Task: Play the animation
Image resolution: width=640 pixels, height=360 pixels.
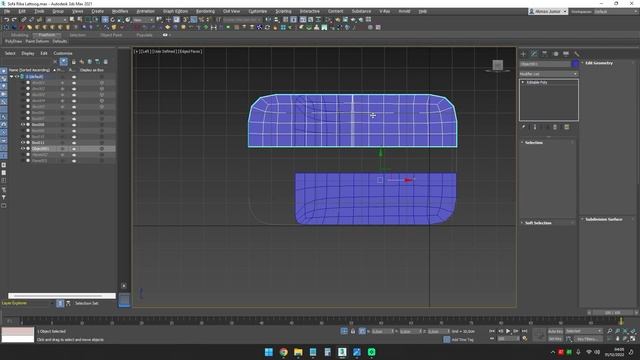Action: (508, 331)
